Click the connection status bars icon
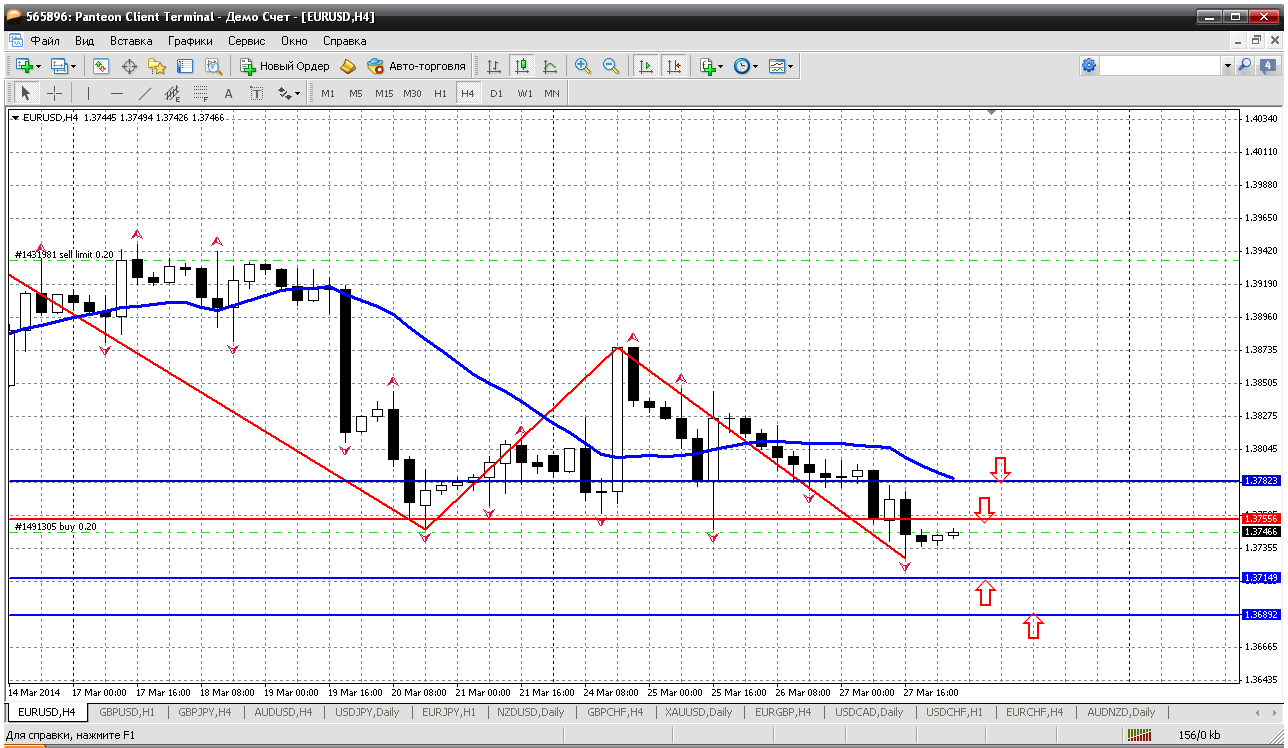This screenshot has width=1288, height=748. (x=1139, y=735)
